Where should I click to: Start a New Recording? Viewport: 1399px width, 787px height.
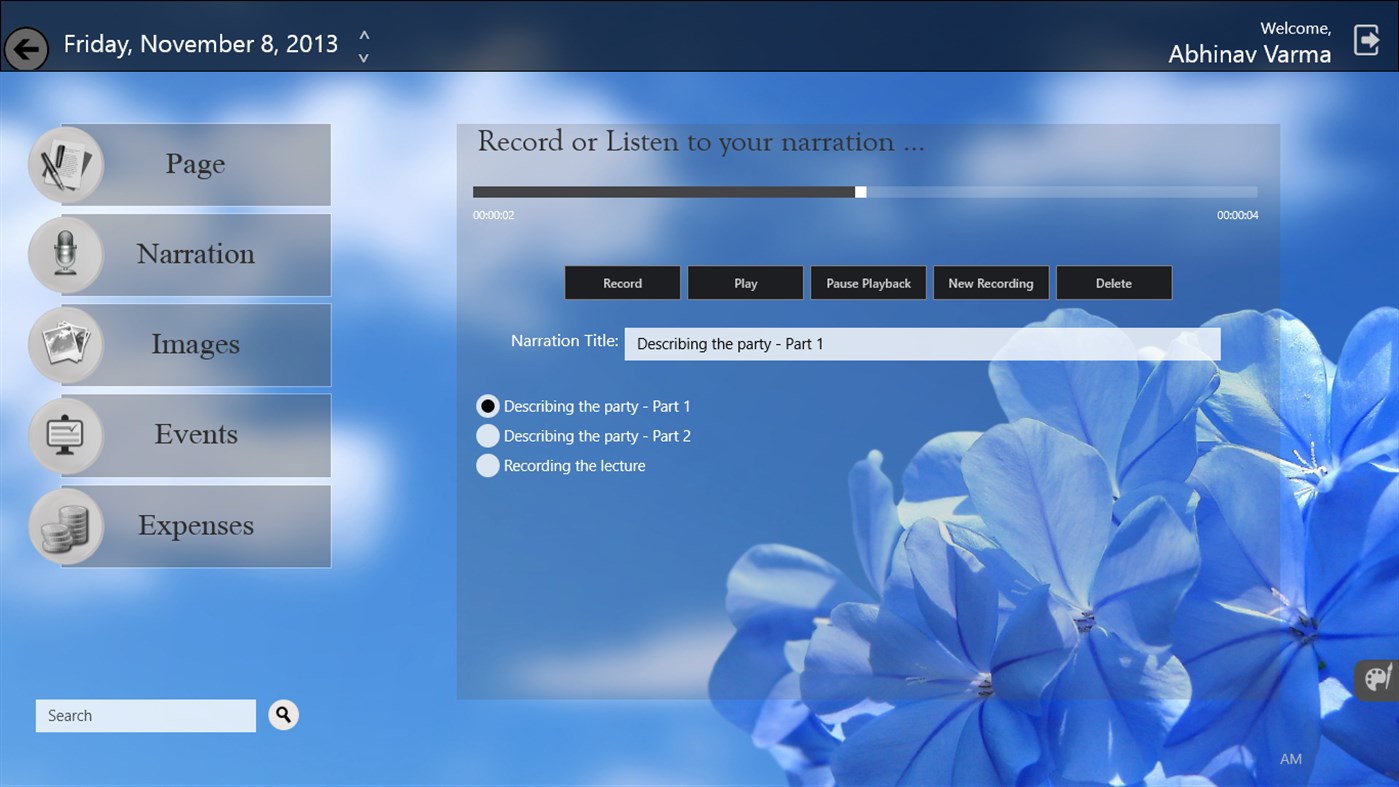tap(990, 283)
